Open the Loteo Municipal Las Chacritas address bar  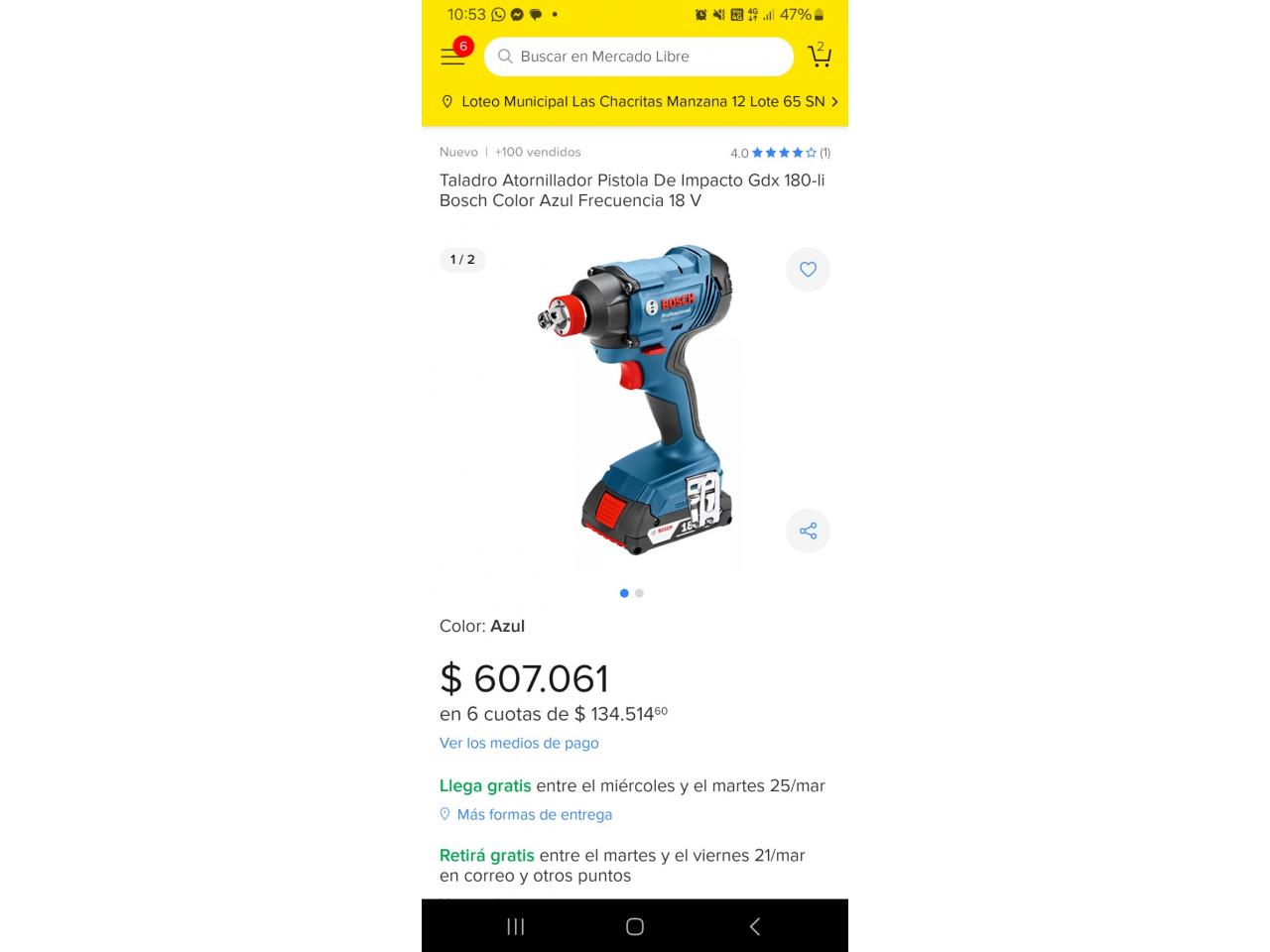(635, 101)
